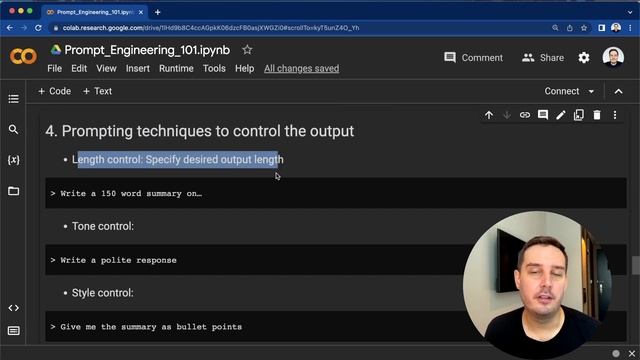Viewport: 640px width, 360px height.
Task: Open the Edit menu
Action: (x=79, y=69)
